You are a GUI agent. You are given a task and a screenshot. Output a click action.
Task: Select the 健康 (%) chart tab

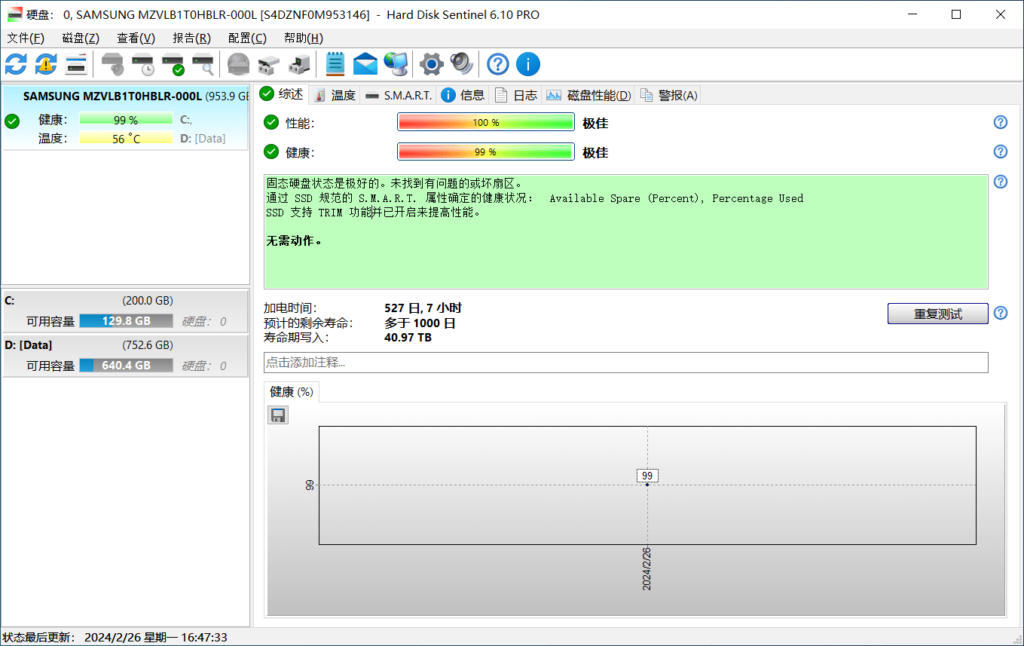pyautogui.click(x=291, y=392)
